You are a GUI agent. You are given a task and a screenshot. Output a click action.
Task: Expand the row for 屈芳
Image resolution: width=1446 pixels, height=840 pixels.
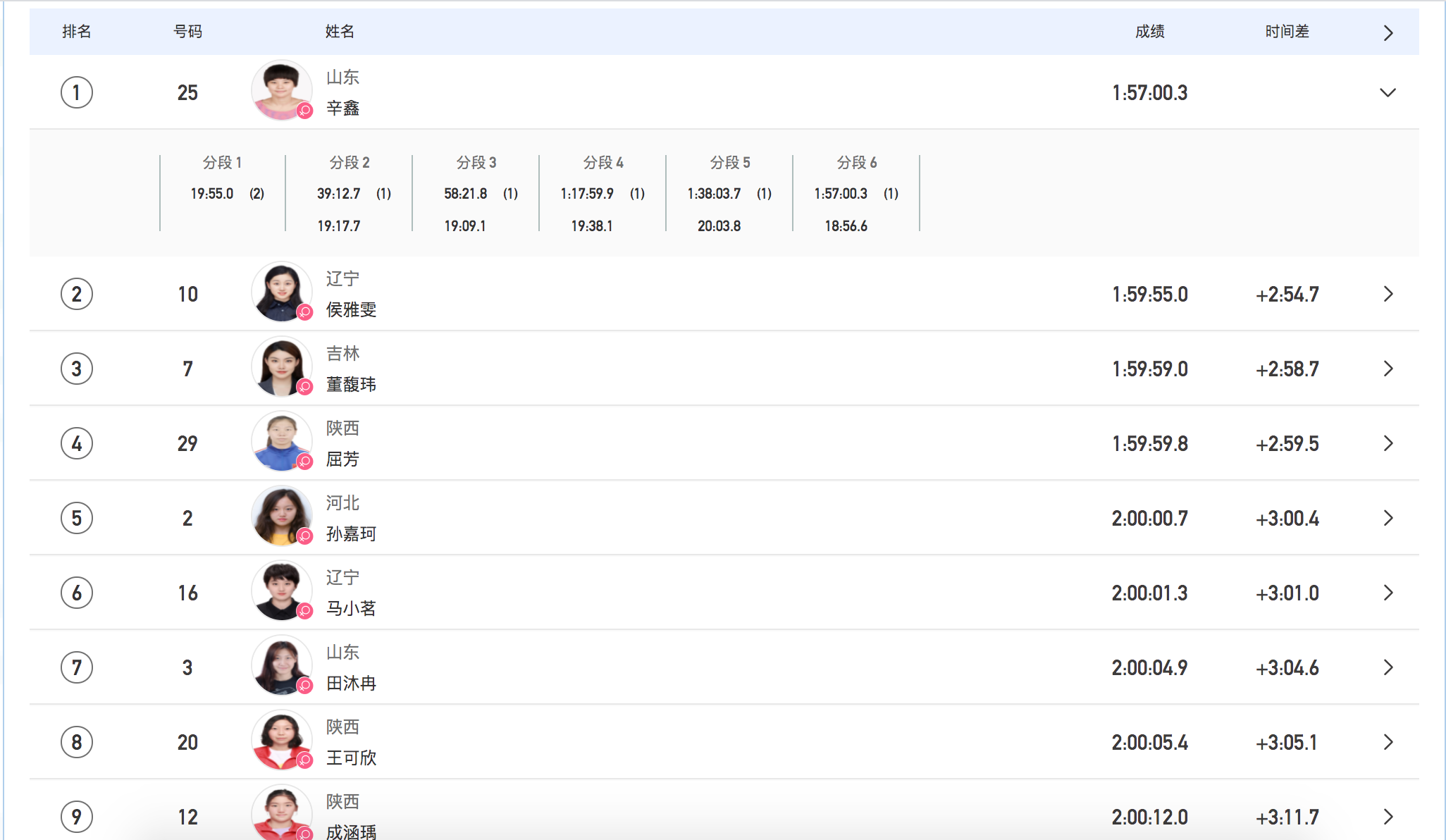tap(1388, 443)
